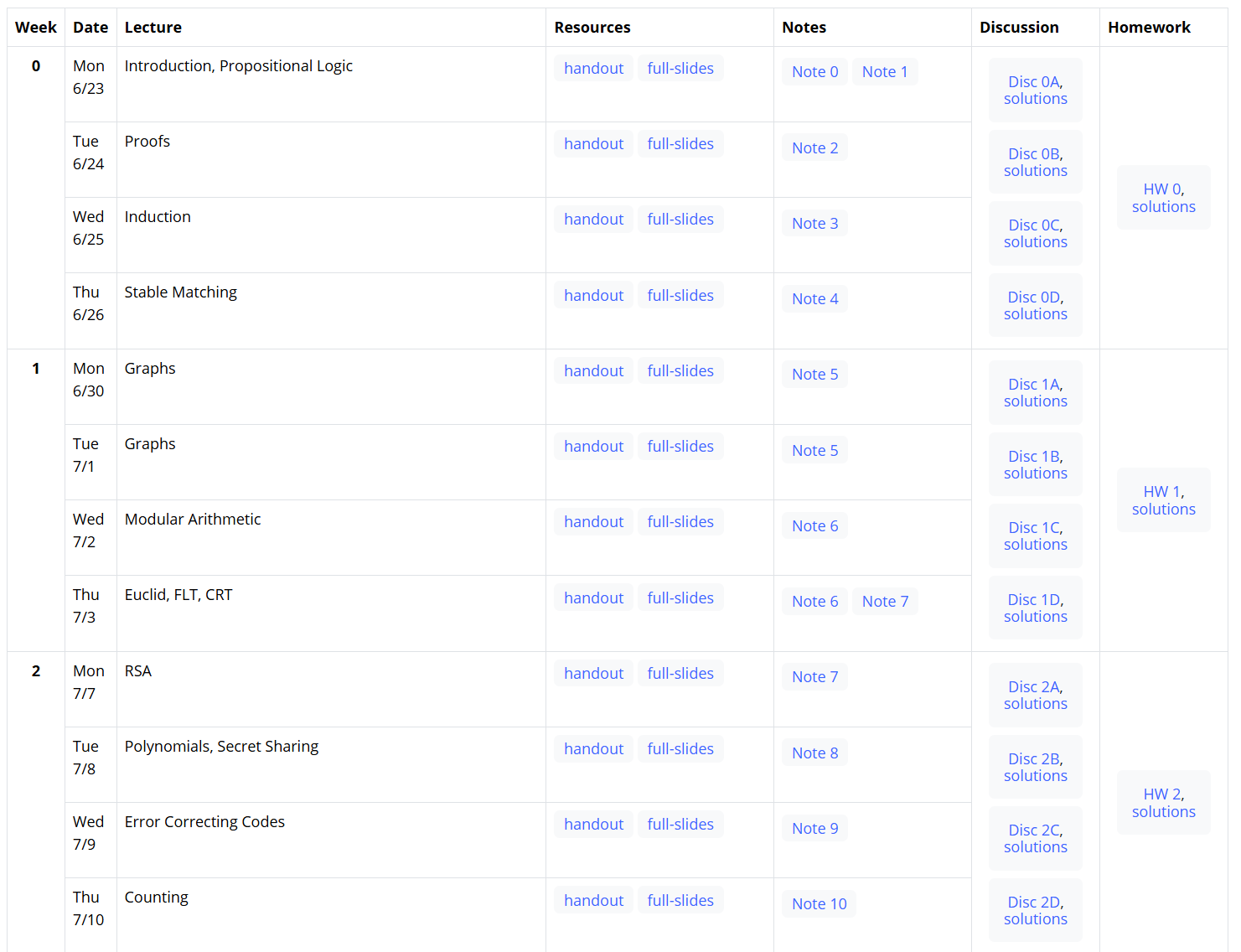The image size is (1241, 952).
Task: Open full-slides for the Proofs lecture
Action: tap(680, 144)
